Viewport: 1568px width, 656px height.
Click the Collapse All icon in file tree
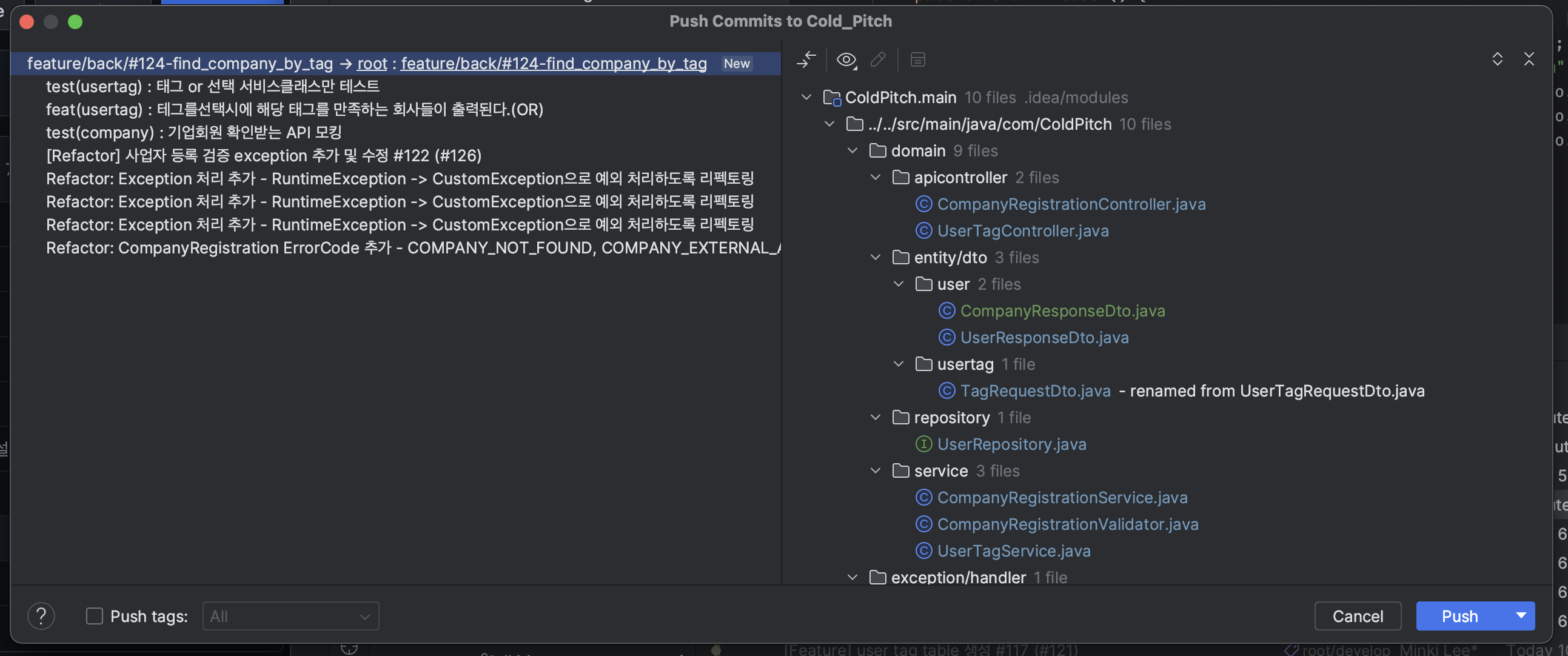click(1529, 59)
